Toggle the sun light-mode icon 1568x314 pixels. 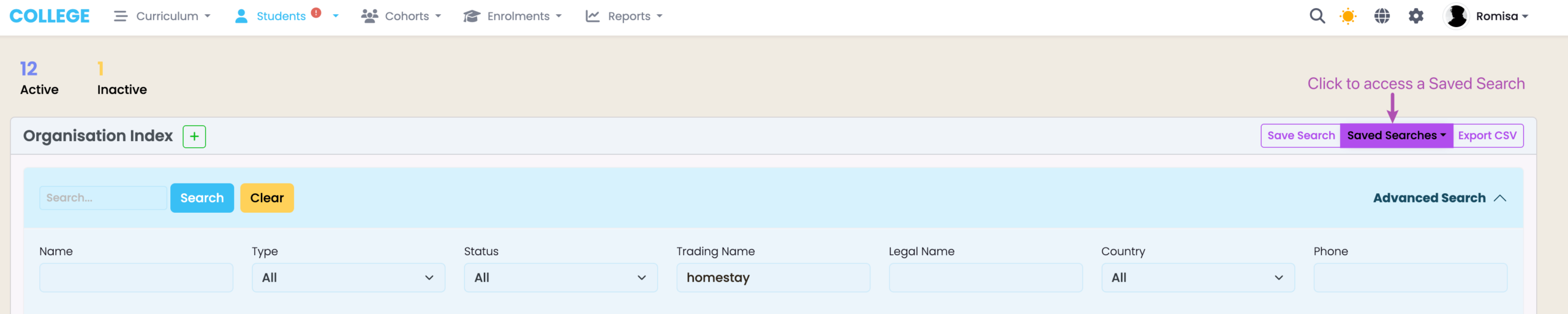[x=1348, y=16]
